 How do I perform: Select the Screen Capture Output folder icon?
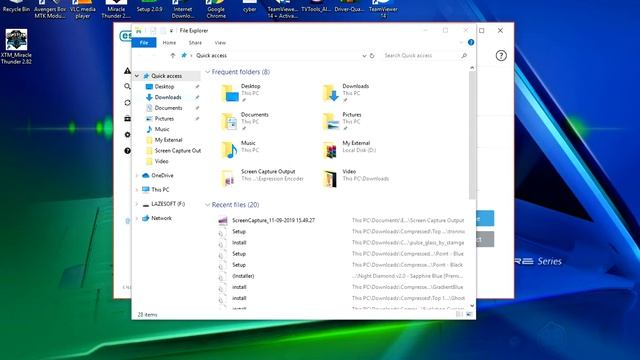[x=229, y=179]
